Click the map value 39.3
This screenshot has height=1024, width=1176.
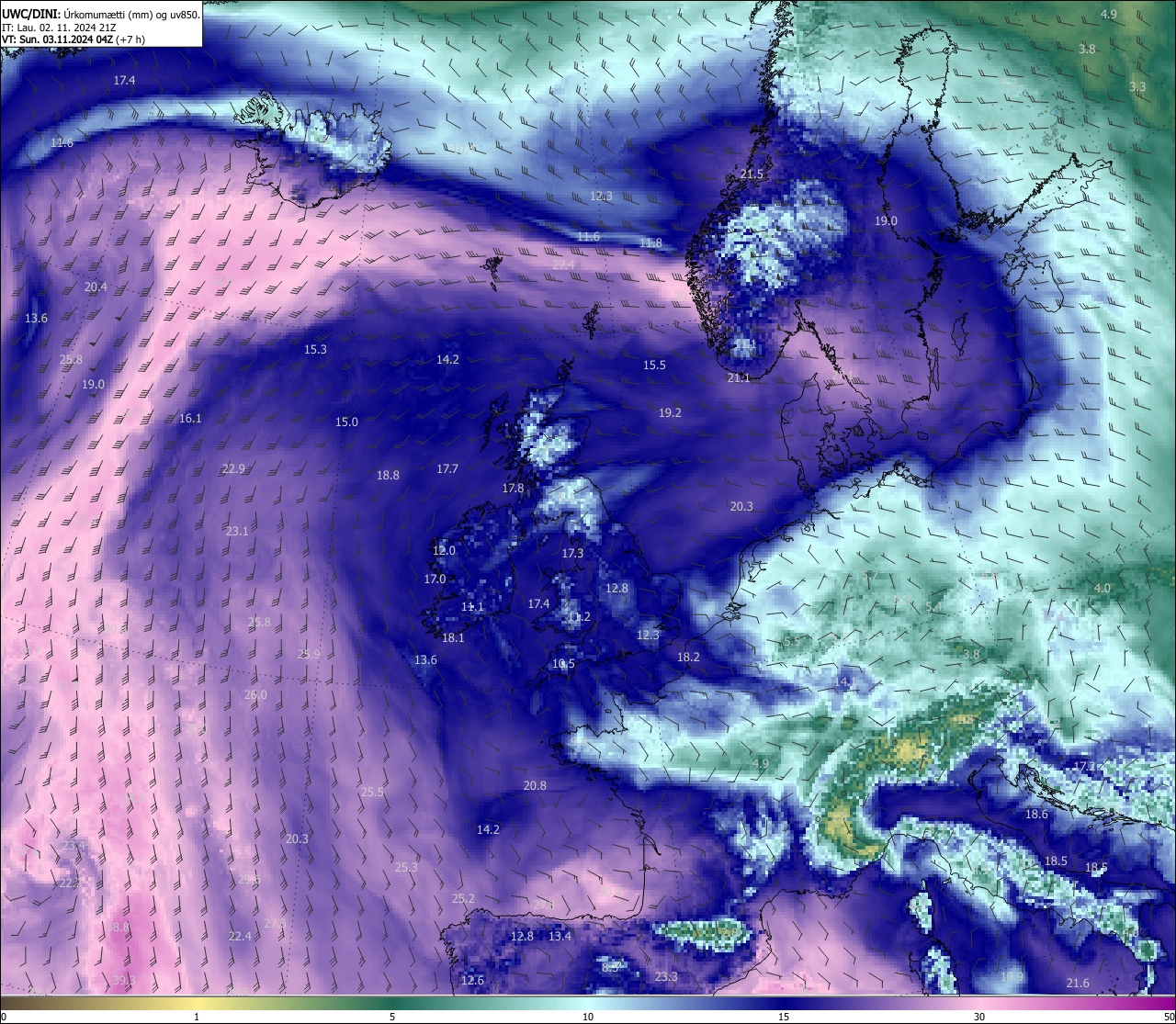point(124,980)
